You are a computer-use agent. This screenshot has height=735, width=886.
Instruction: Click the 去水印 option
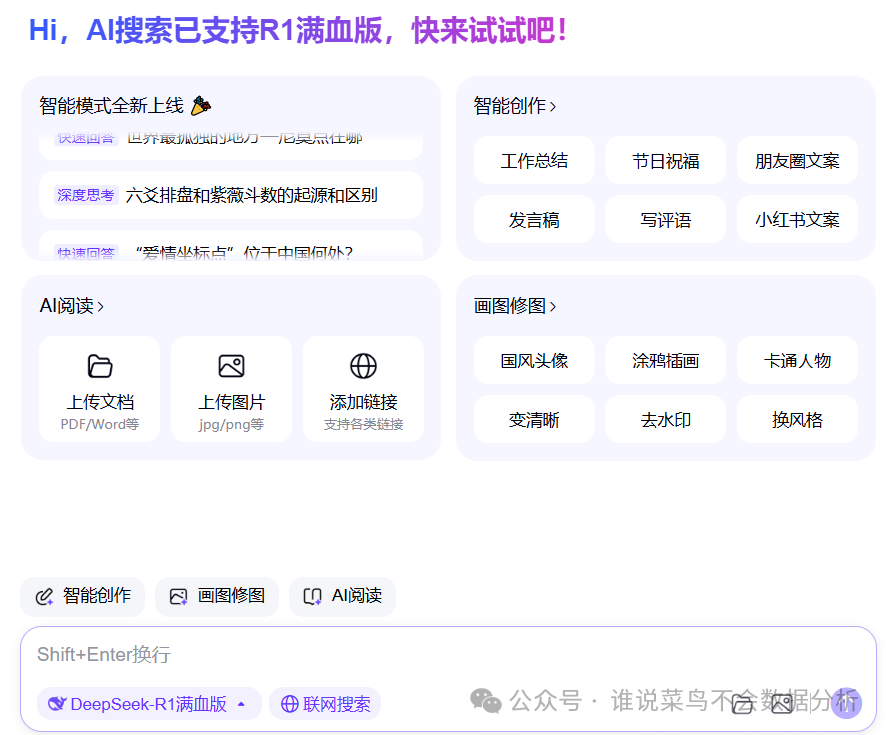pyautogui.click(x=666, y=420)
